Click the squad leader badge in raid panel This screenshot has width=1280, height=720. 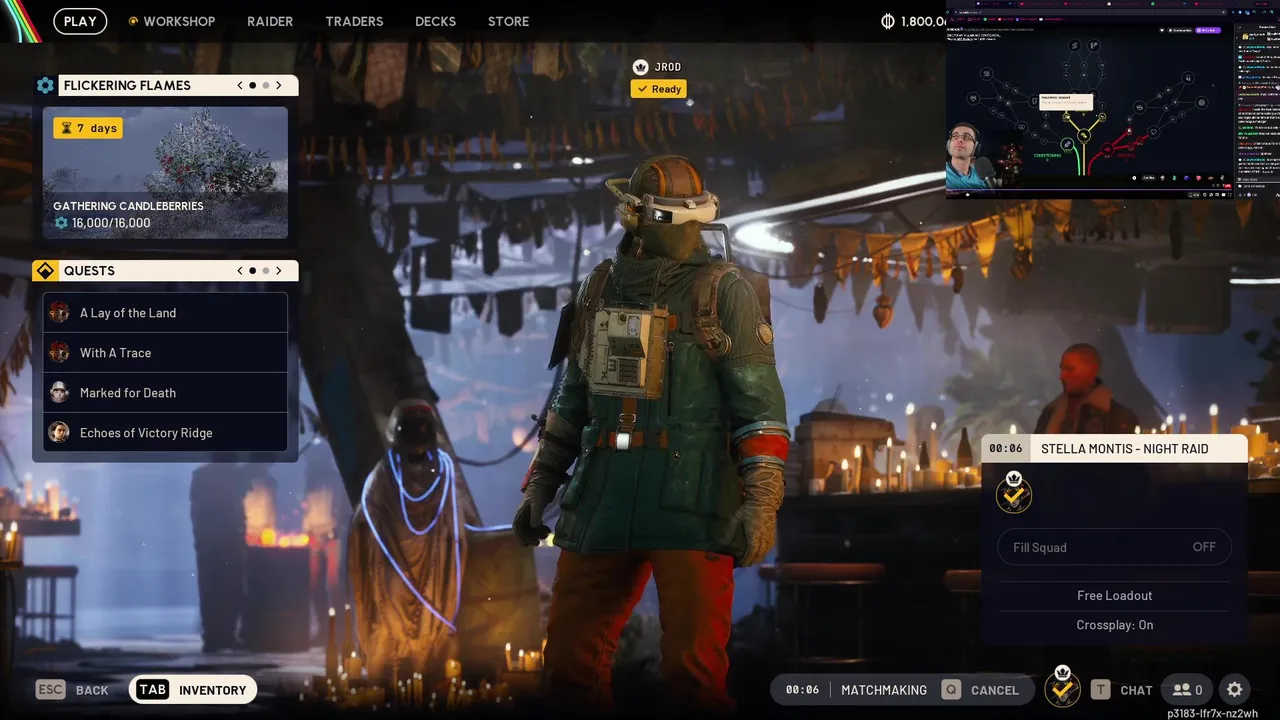(x=1014, y=492)
